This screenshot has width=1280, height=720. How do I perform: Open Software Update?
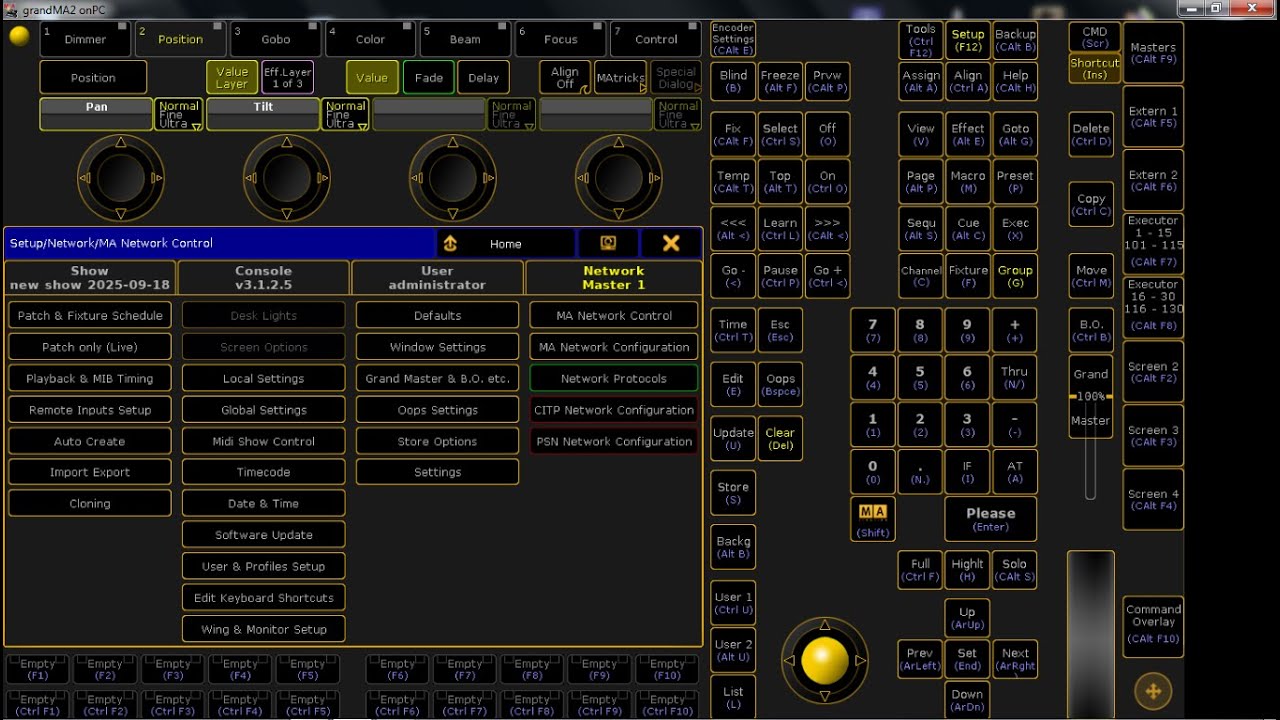point(264,535)
